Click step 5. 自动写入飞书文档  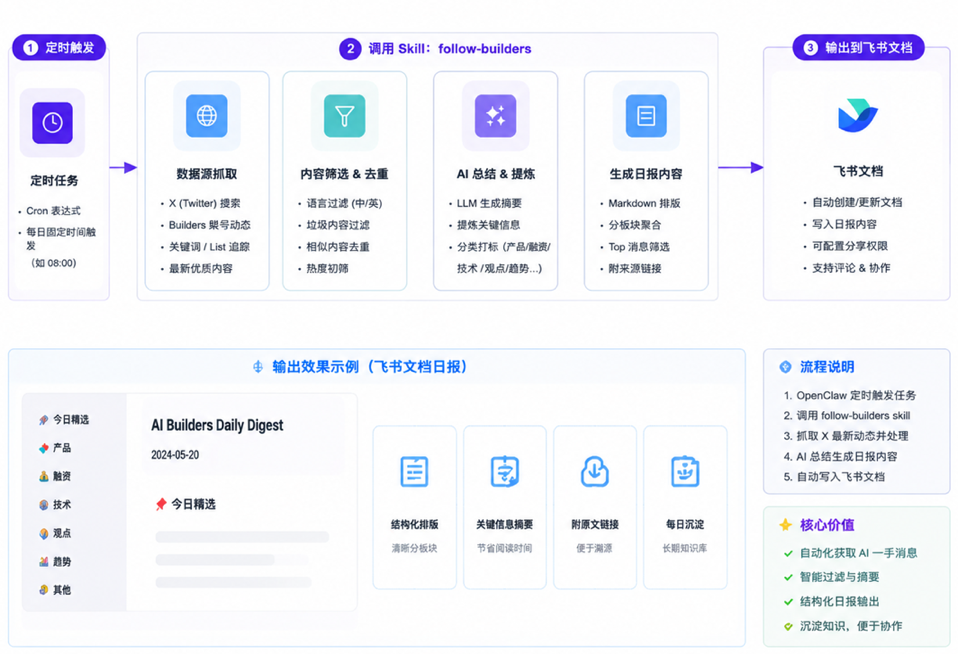(834, 477)
